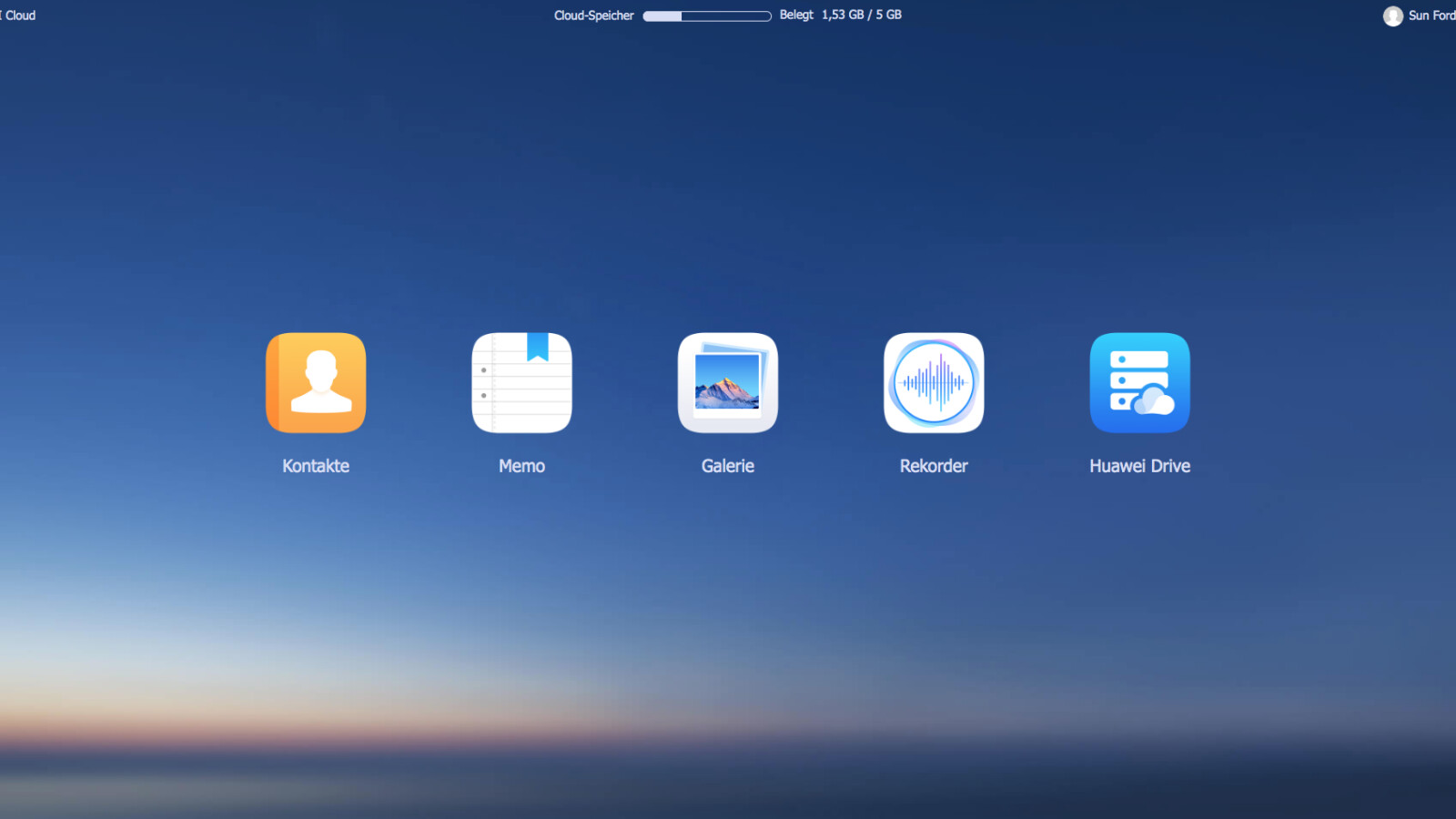Click the filled part of storage bar
This screenshot has width=1456, height=819.
662,15
